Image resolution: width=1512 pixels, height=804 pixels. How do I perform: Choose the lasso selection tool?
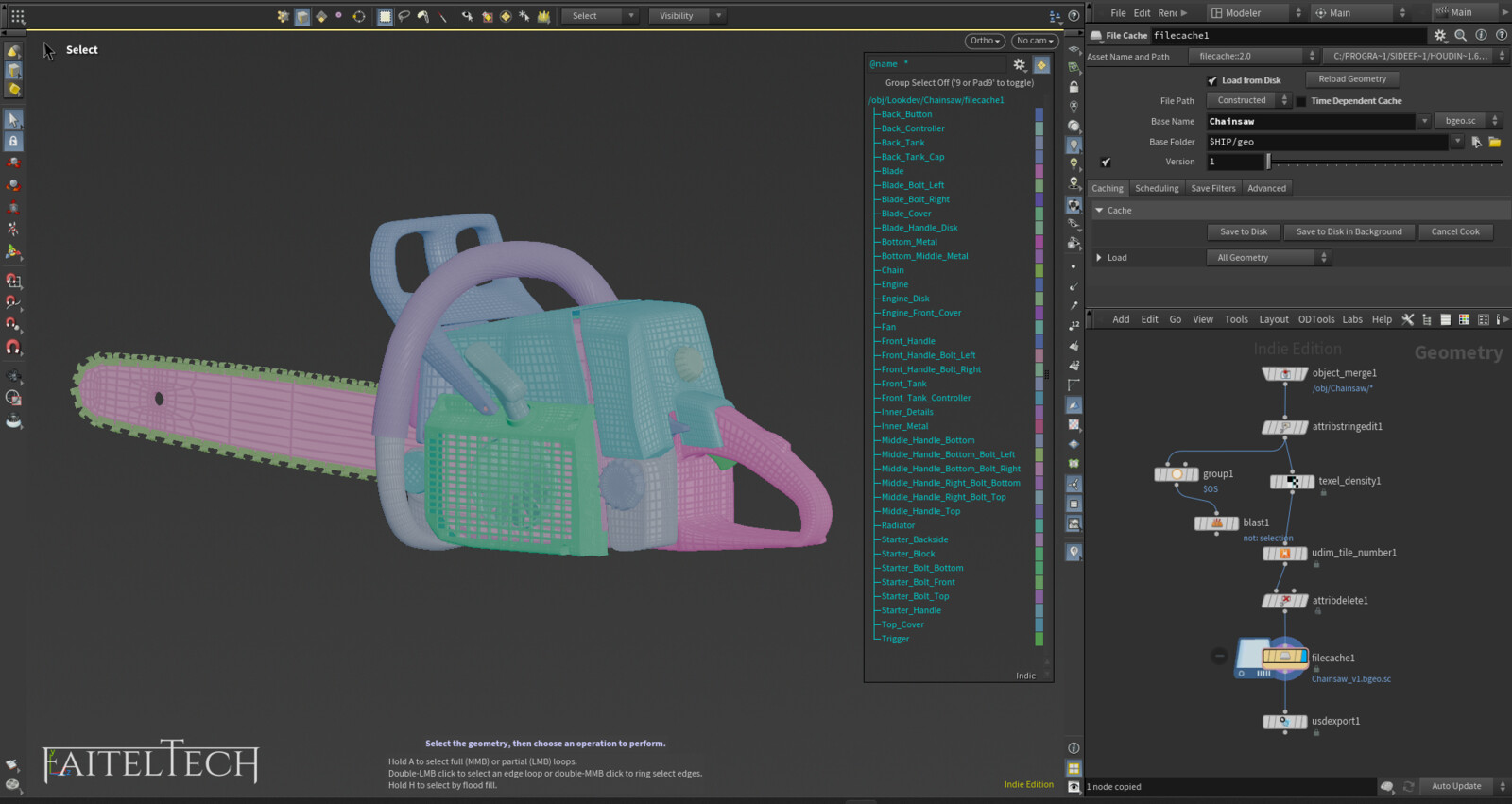404,16
